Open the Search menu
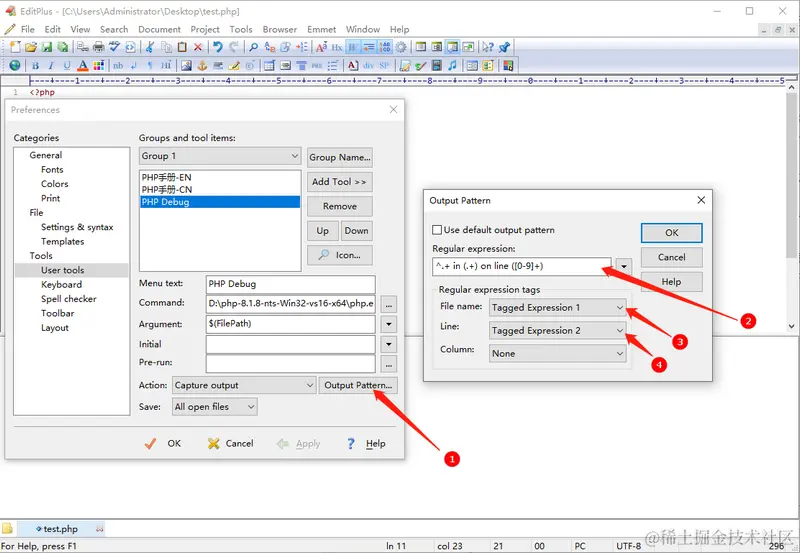 point(114,29)
